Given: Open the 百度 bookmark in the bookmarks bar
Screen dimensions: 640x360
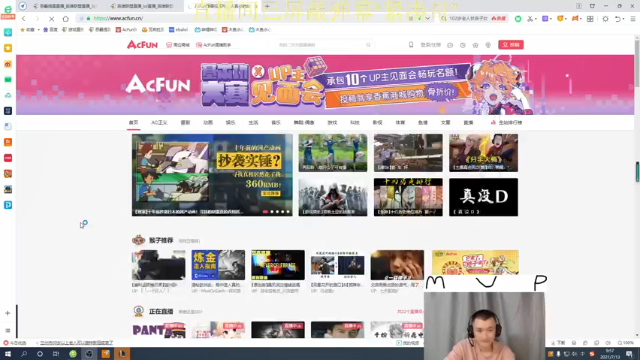Looking at the screenshot, I should pos(51,30).
